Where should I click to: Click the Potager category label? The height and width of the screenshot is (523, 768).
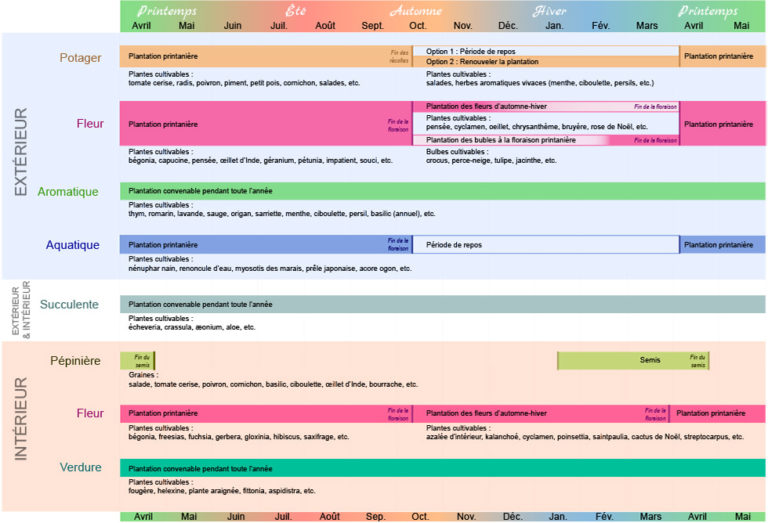(x=80, y=58)
